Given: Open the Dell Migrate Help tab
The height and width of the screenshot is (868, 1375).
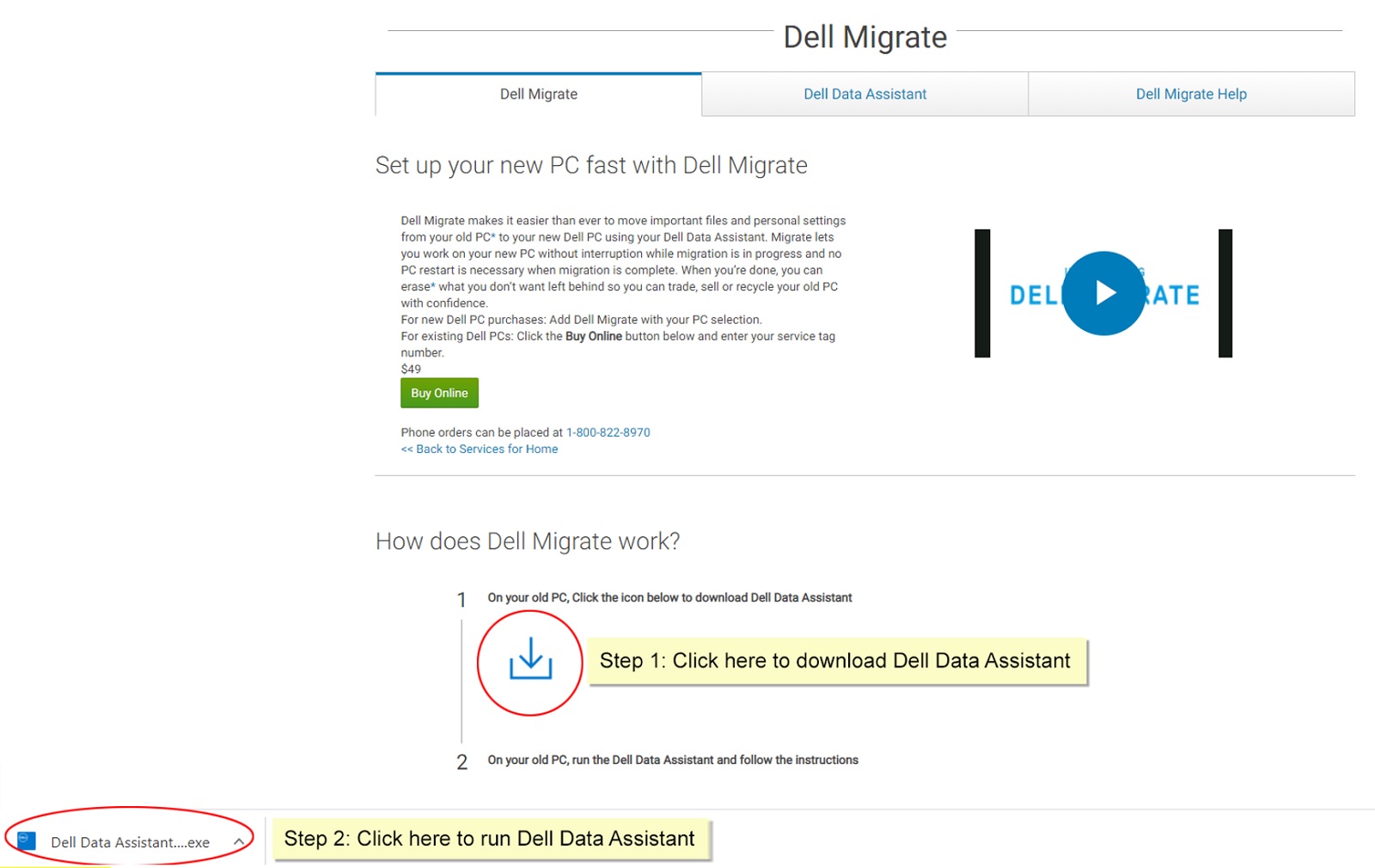Looking at the screenshot, I should click(1190, 94).
